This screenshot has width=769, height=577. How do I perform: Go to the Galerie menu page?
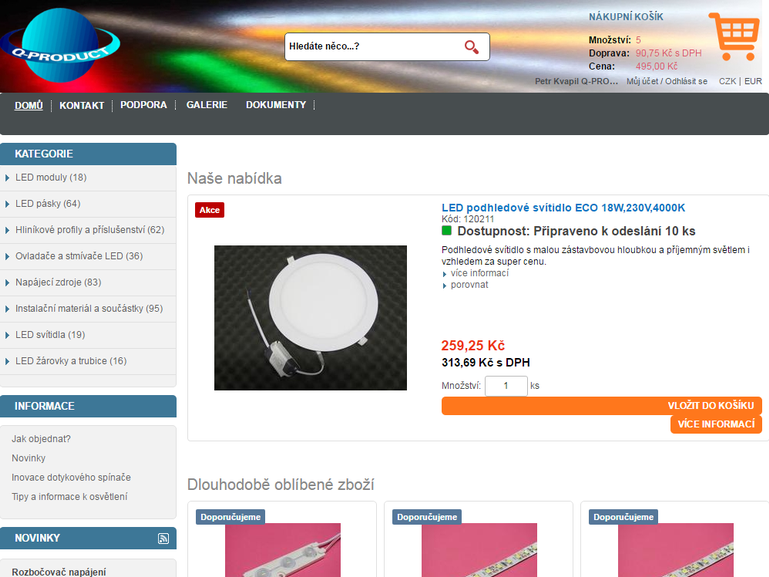coord(206,105)
